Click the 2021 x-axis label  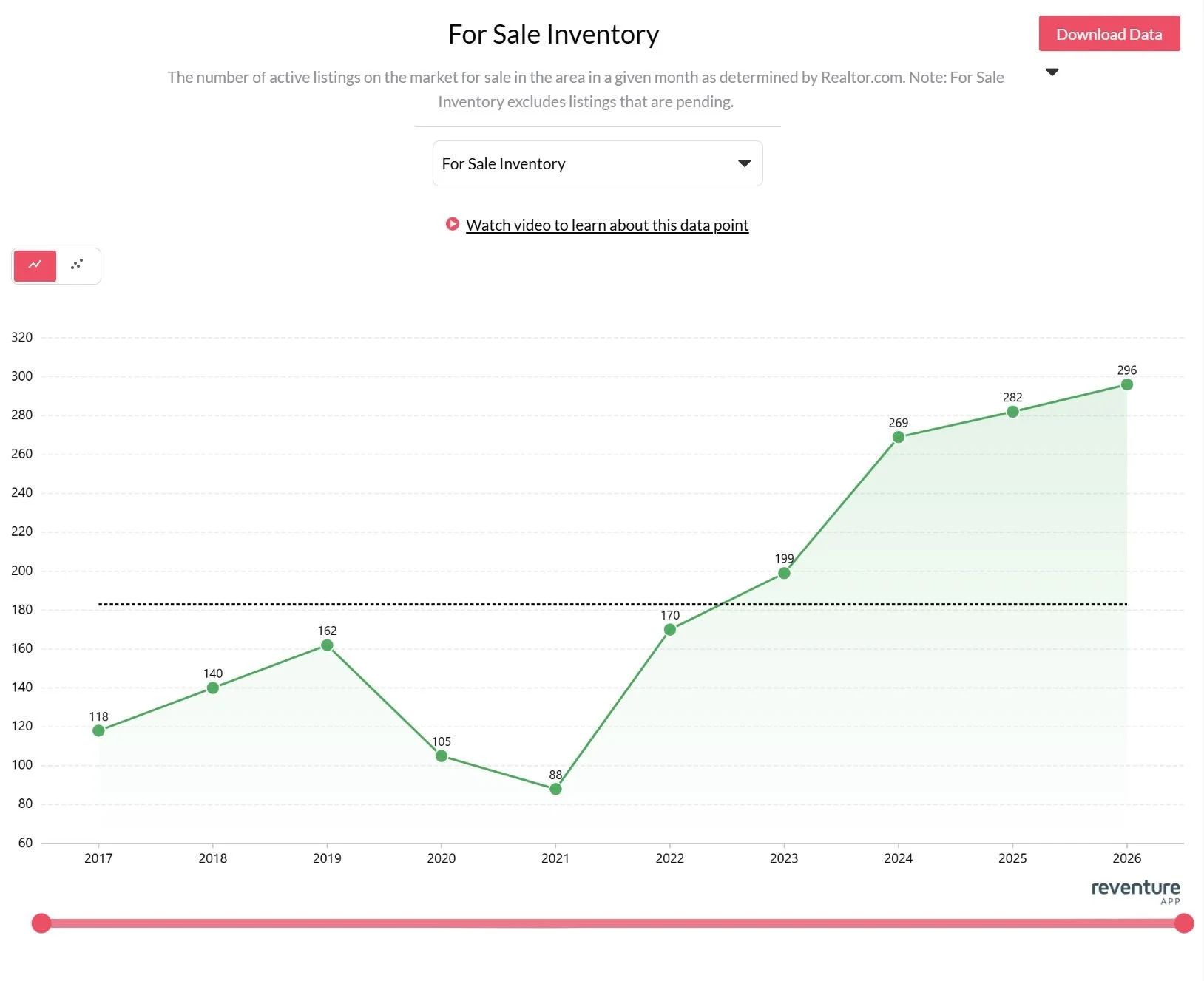tap(555, 858)
